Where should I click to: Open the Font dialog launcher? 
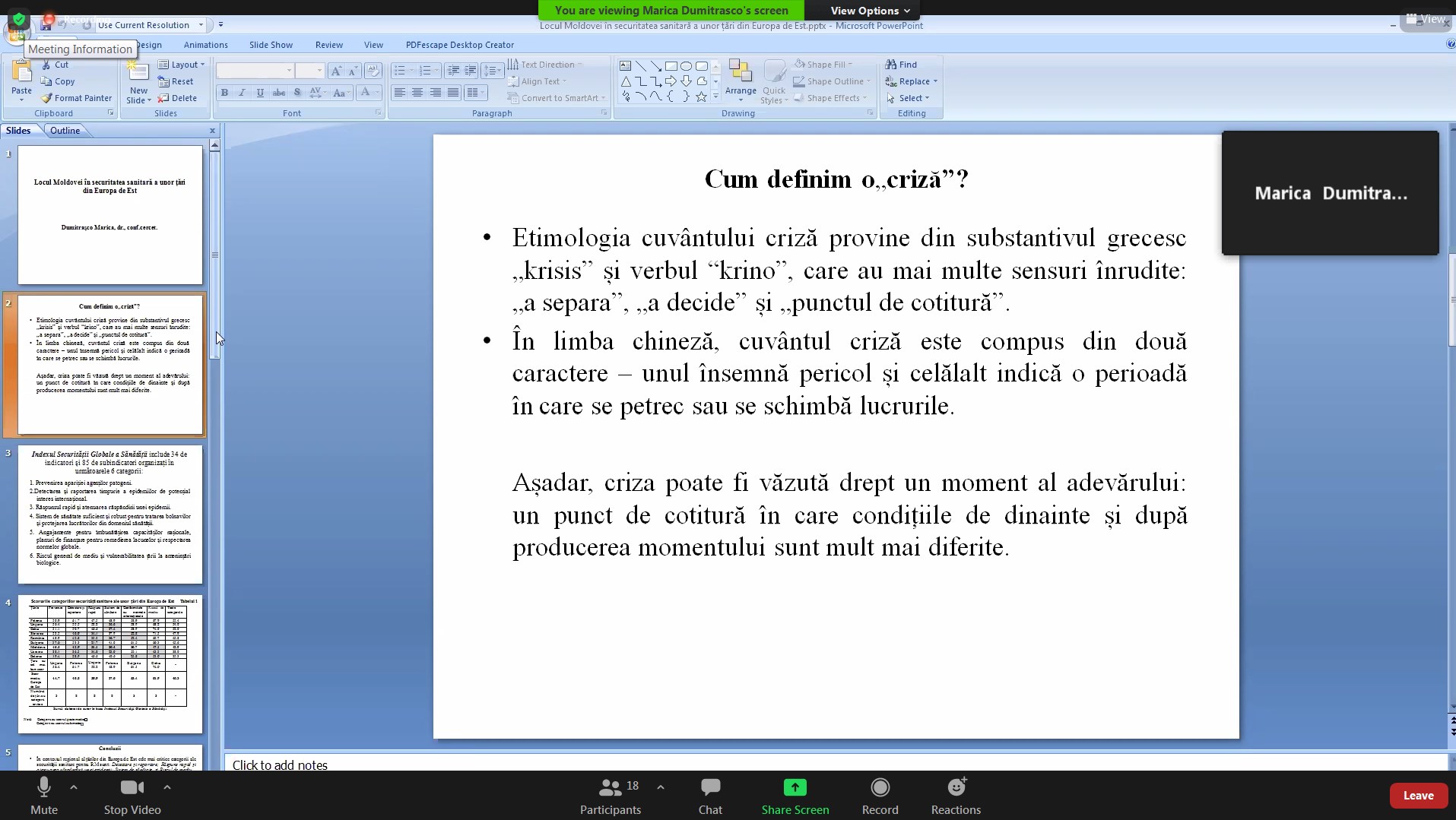coord(378,112)
